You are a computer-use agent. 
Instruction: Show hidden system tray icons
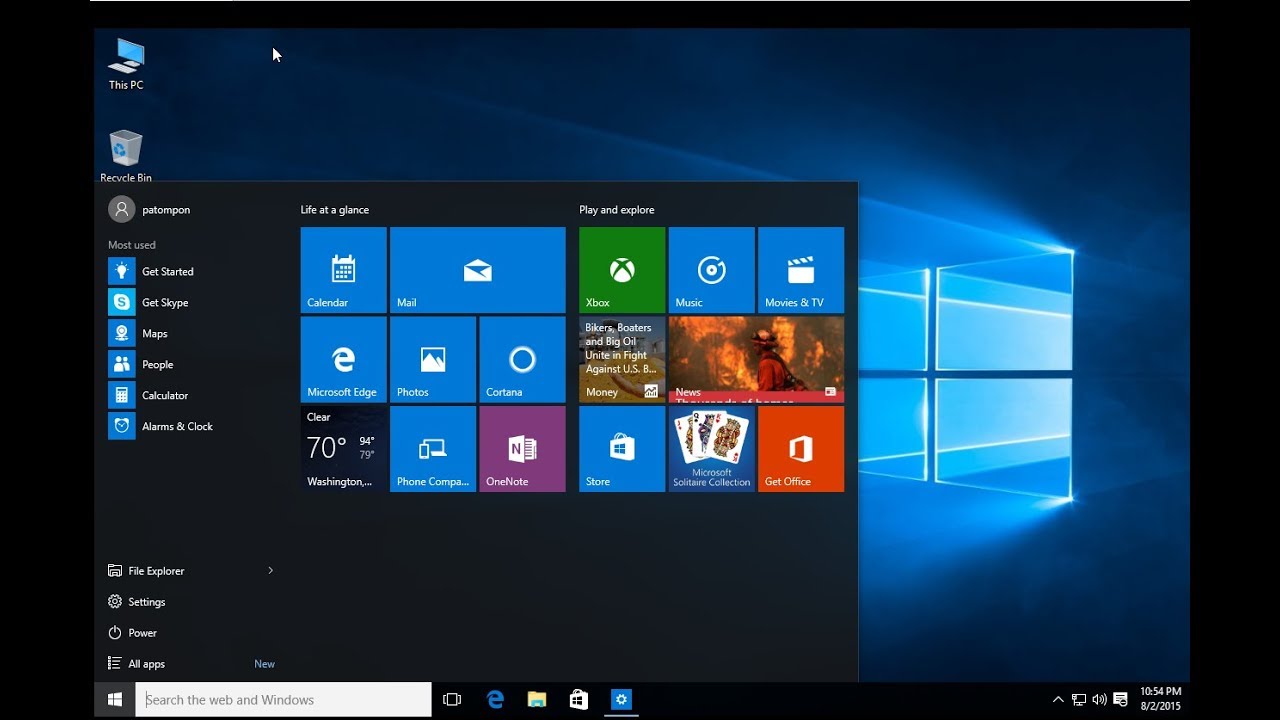[1058, 700]
